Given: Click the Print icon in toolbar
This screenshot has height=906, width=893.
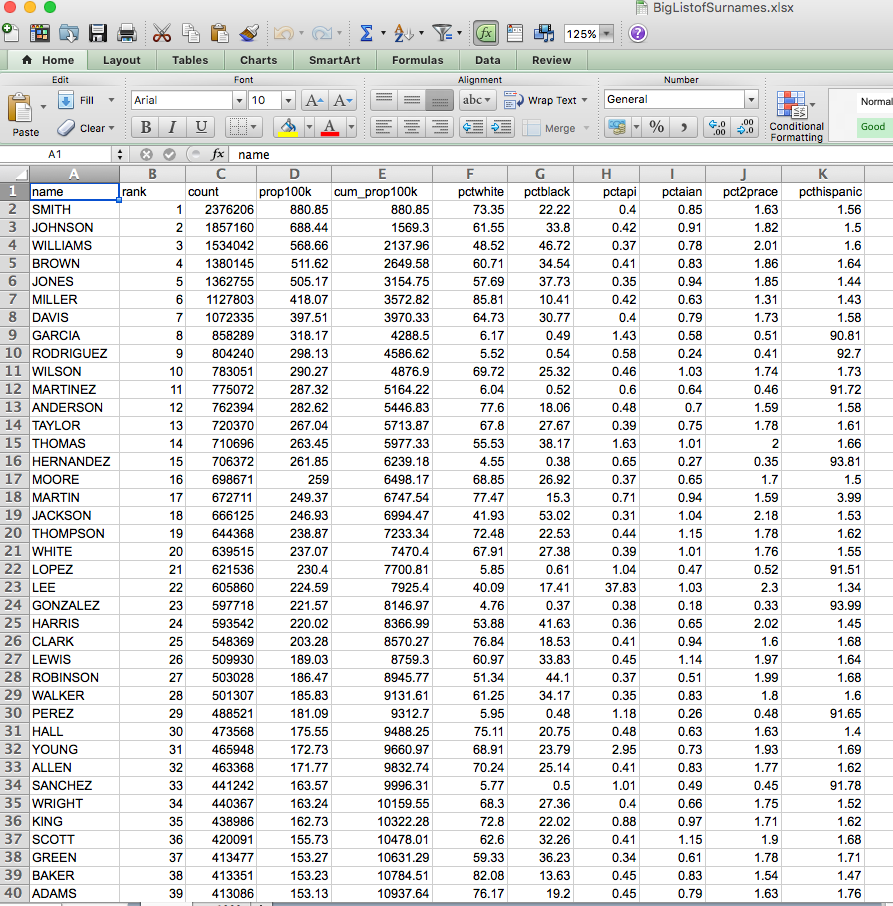Looking at the screenshot, I should click(126, 34).
